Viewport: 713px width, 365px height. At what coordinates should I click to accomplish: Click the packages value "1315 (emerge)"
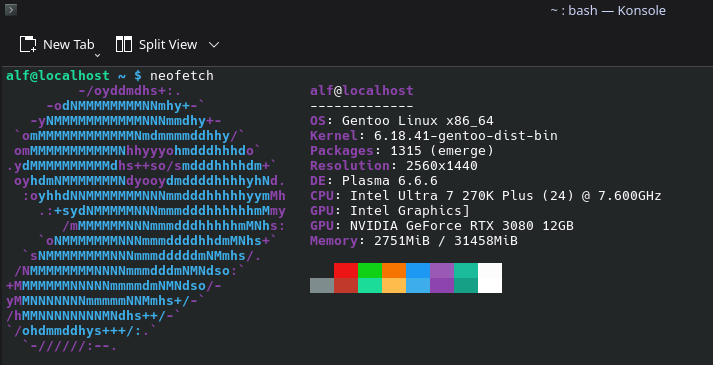pos(442,151)
